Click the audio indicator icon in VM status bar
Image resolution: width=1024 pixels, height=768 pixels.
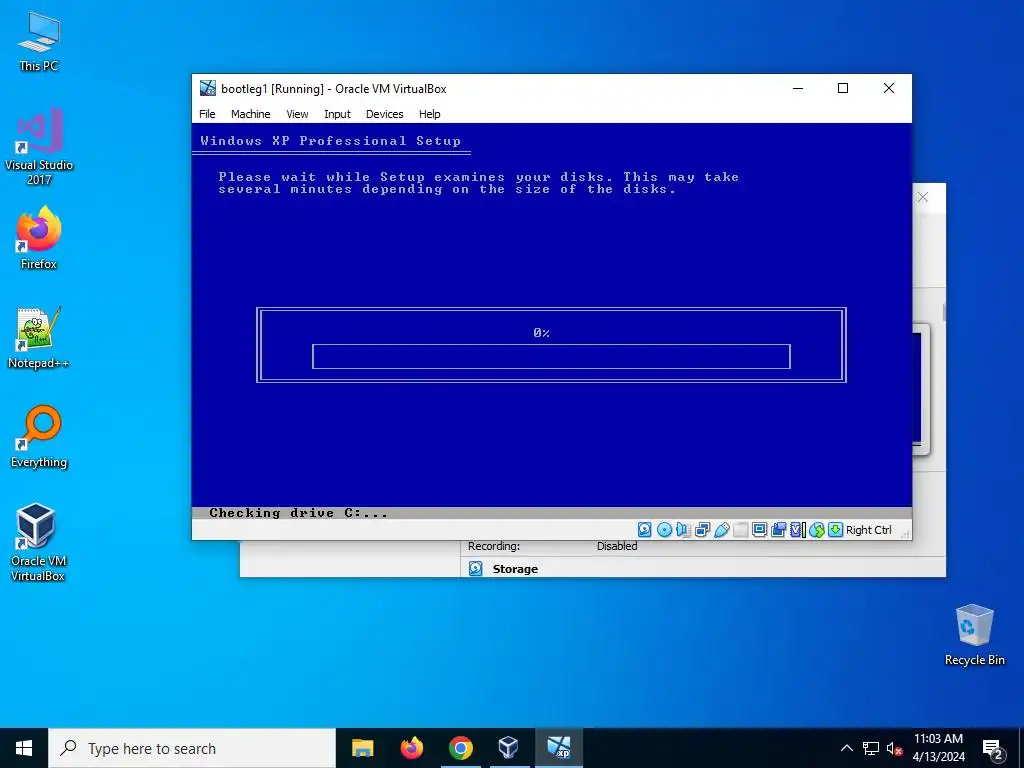tap(683, 530)
